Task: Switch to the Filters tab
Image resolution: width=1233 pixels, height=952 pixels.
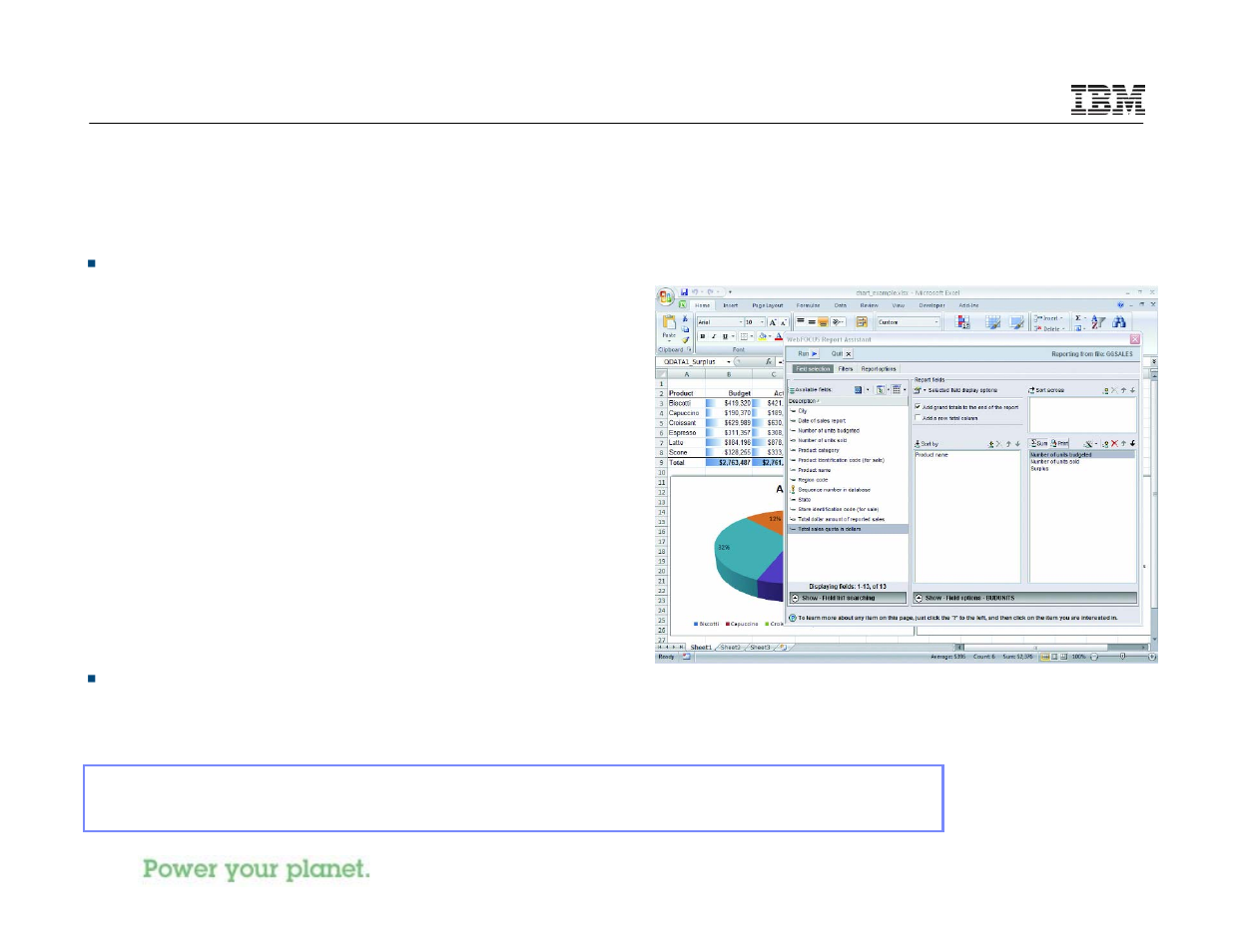Action: (846, 369)
